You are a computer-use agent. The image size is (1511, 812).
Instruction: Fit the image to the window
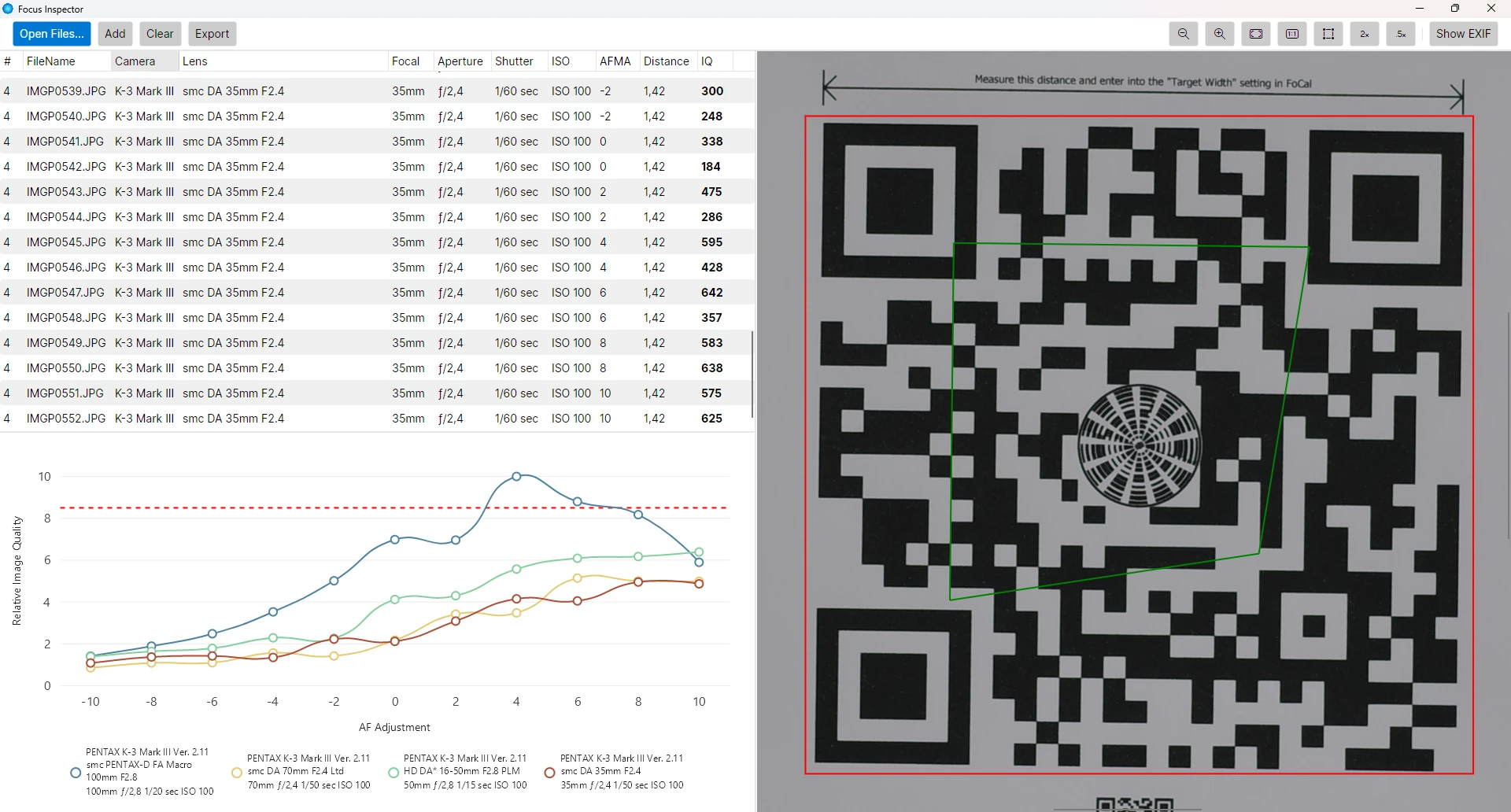[1255, 34]
